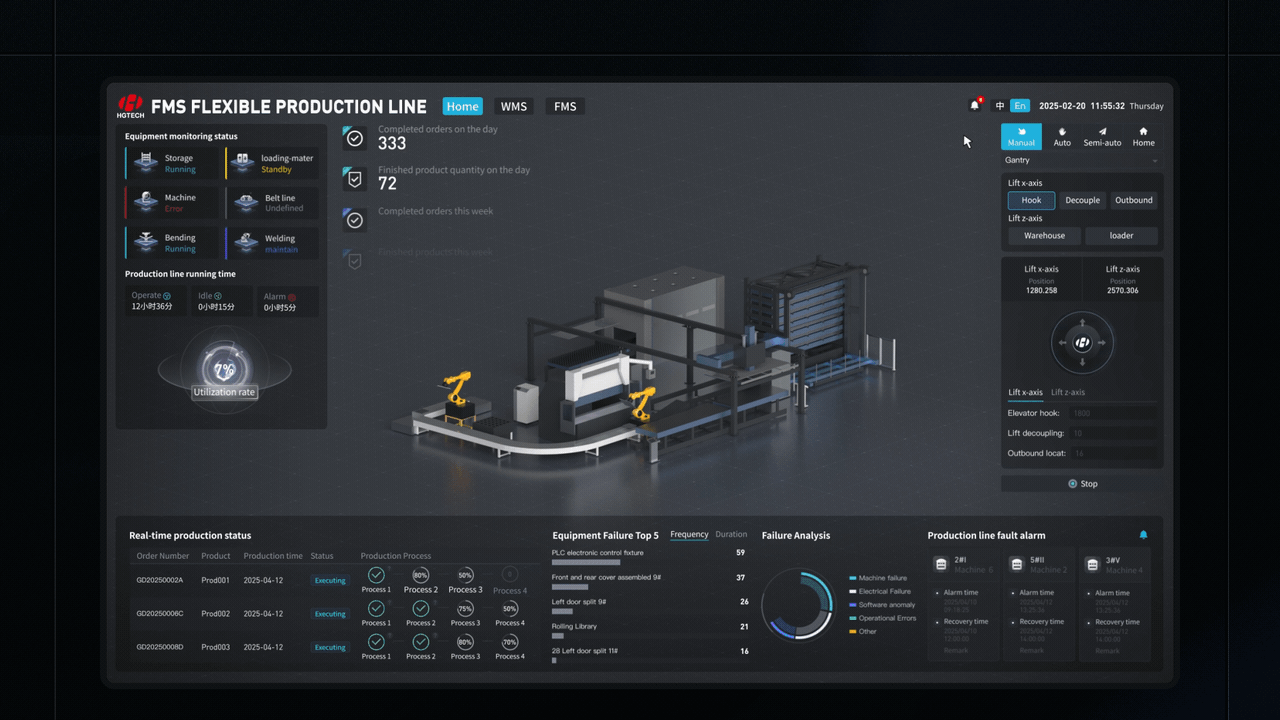Show Equipment Failure by Duration
This screenshot has width=1280, height=720.
click(x=731, y=534)
